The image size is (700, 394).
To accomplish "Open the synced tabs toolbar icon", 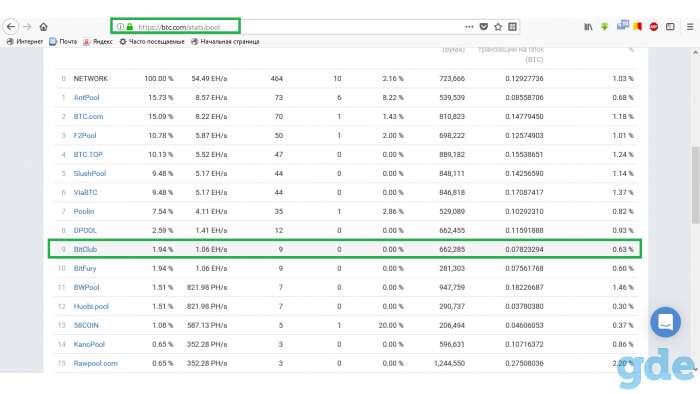I will pyautogui.click(x=622, y=25).
